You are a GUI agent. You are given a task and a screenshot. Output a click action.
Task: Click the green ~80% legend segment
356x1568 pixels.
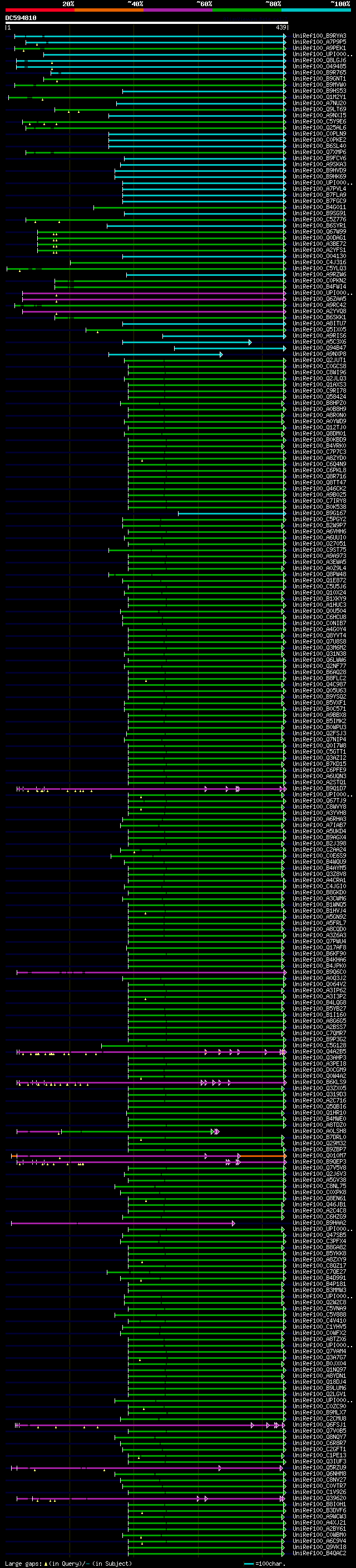click(x=247, y=10)
